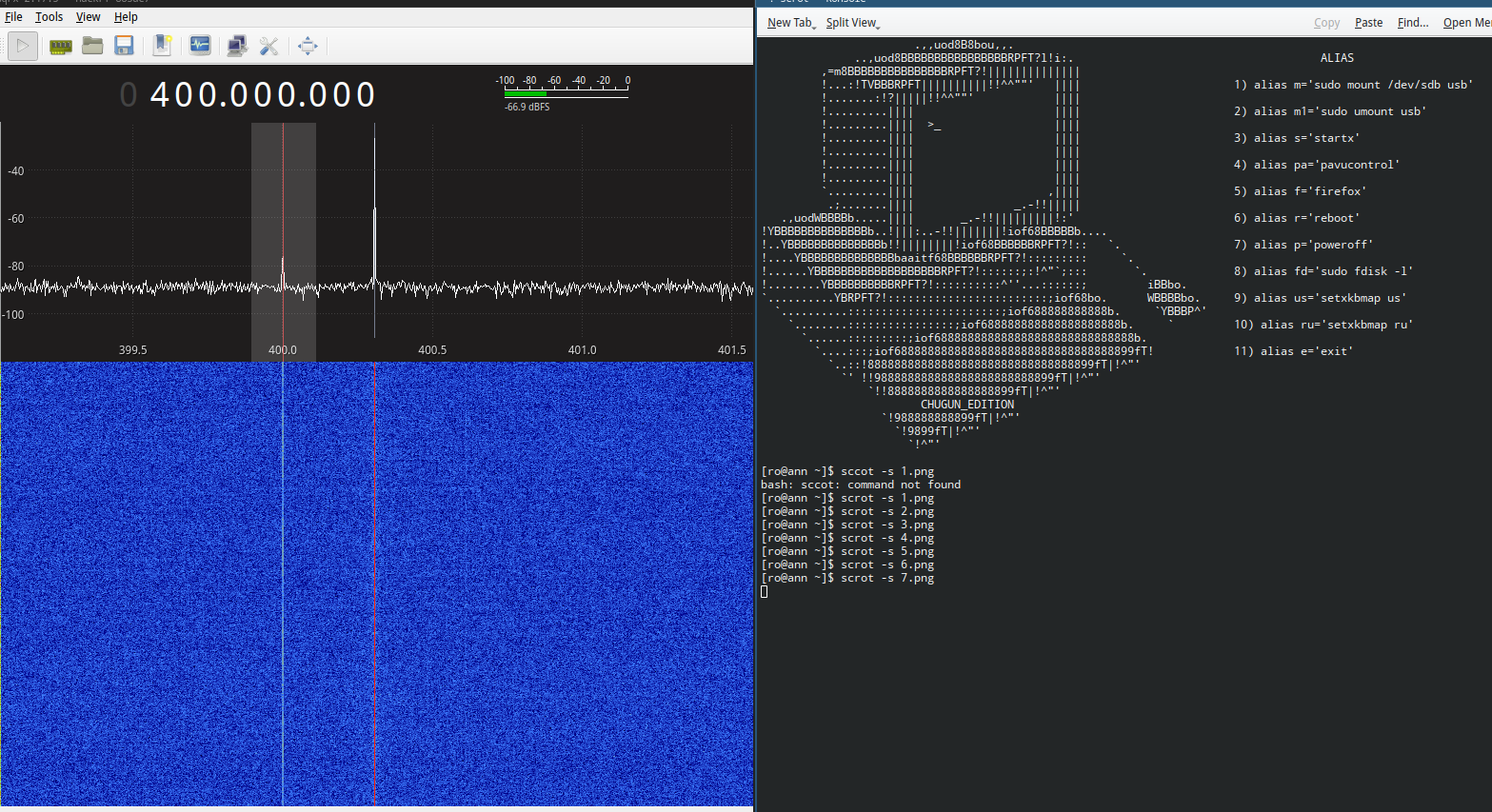The height and width of the screenshot is (812, 1492).
Task: Start DSP processing with the play button
Action: (23, 46)
